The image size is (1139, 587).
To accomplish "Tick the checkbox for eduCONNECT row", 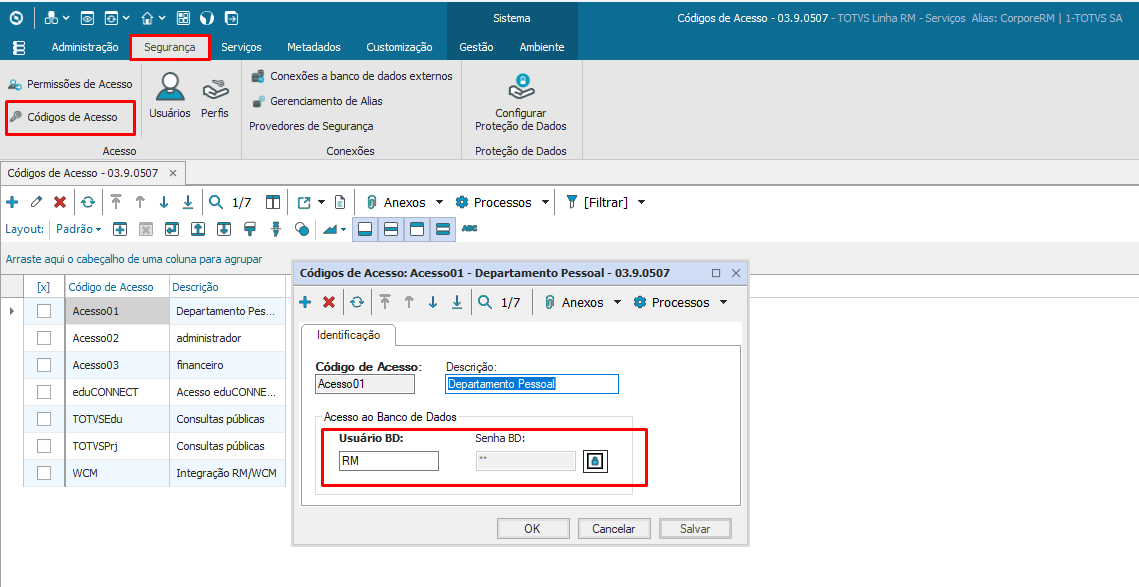I will pyautogui.click(x=44, y=392).
